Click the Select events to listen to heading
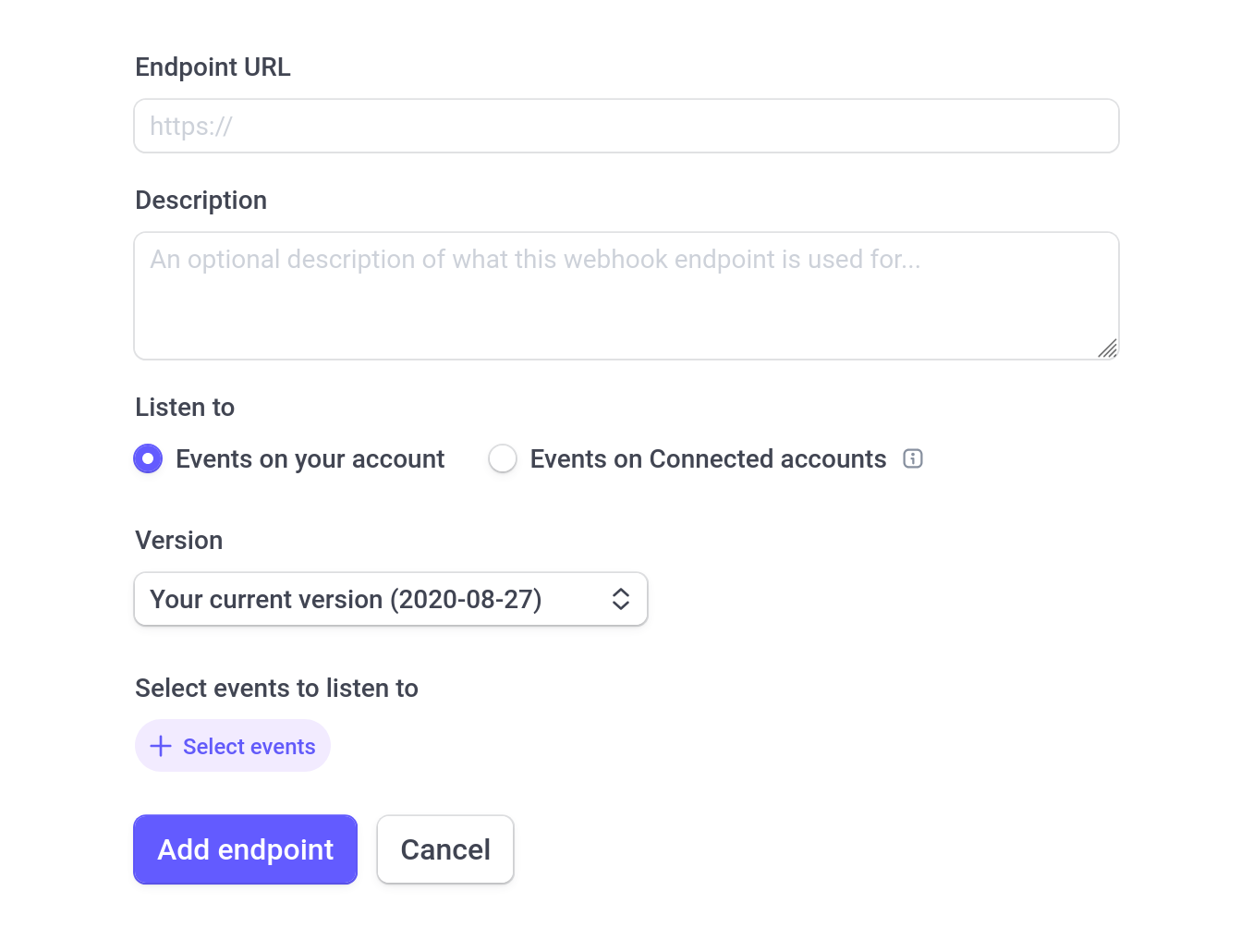Viewport: 1253px width, 952px height. pos(276,688)
